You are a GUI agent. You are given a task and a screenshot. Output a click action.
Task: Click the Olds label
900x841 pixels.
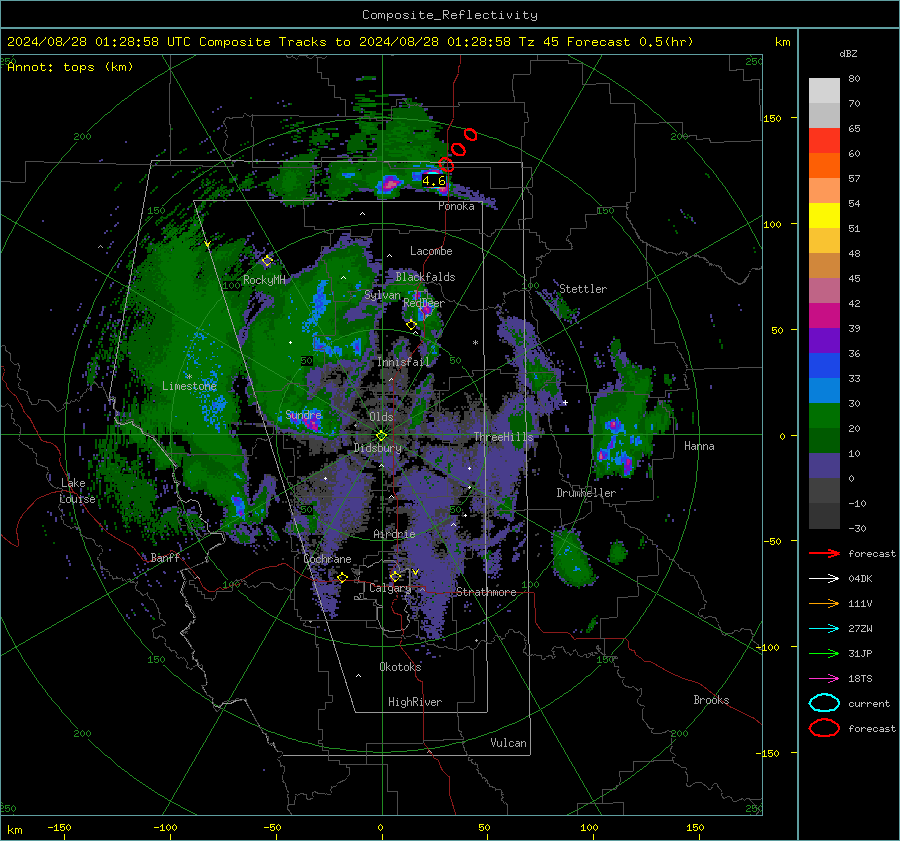point(381,417)
